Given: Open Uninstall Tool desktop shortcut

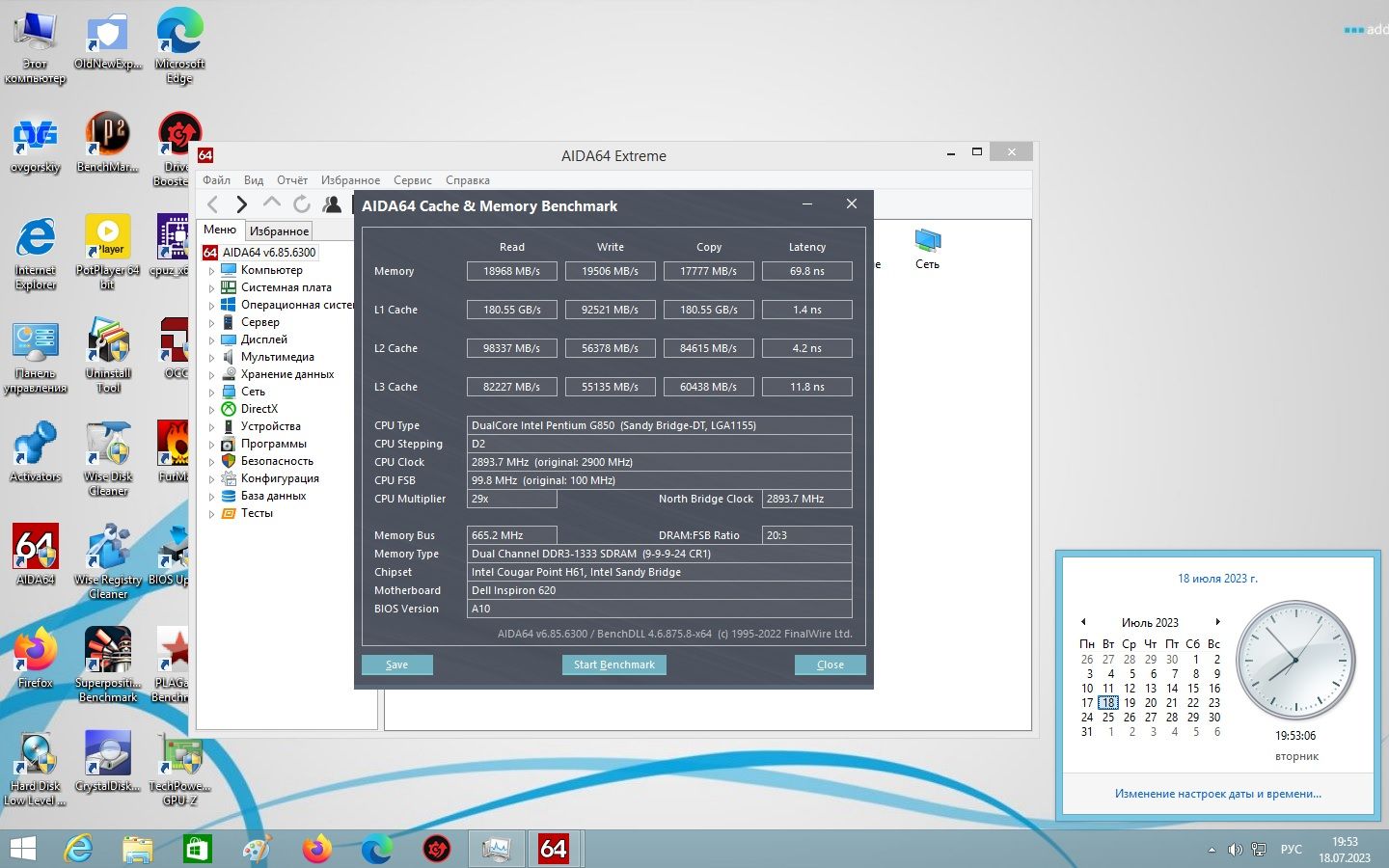Looking at the screenshot, I should click(108, 355).
